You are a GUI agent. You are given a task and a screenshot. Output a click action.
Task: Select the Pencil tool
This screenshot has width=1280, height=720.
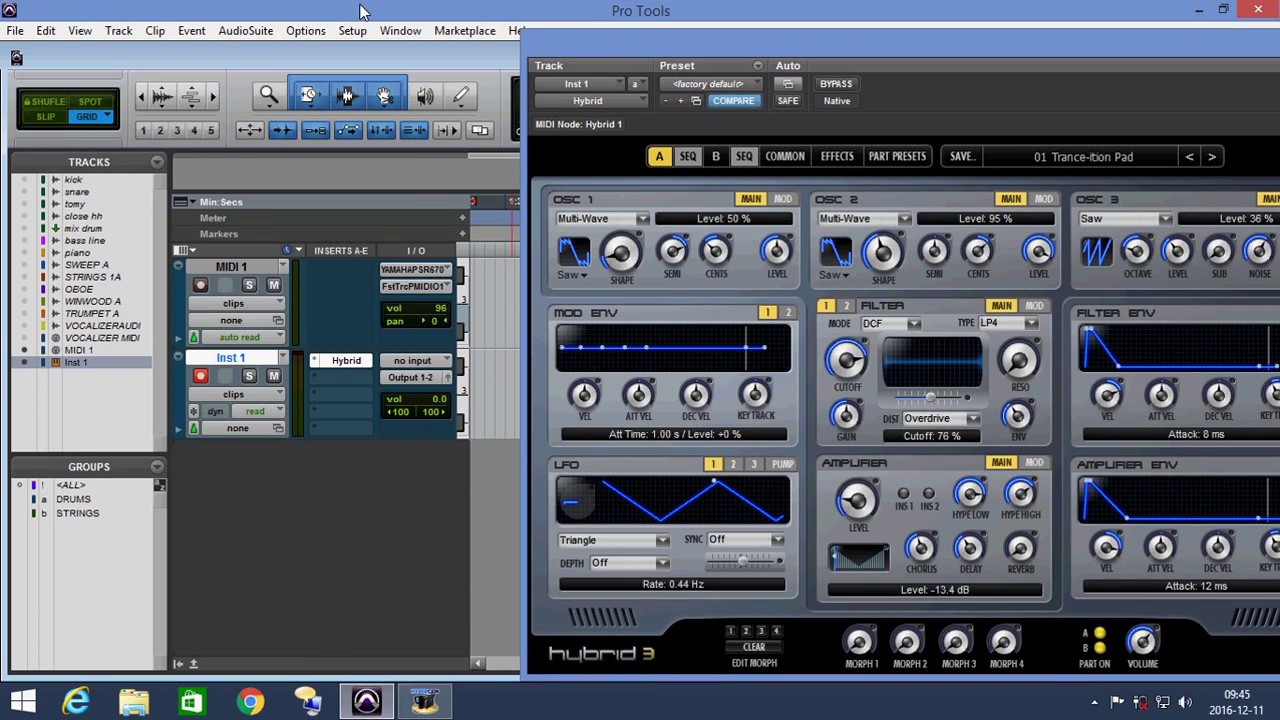(460, 96)
